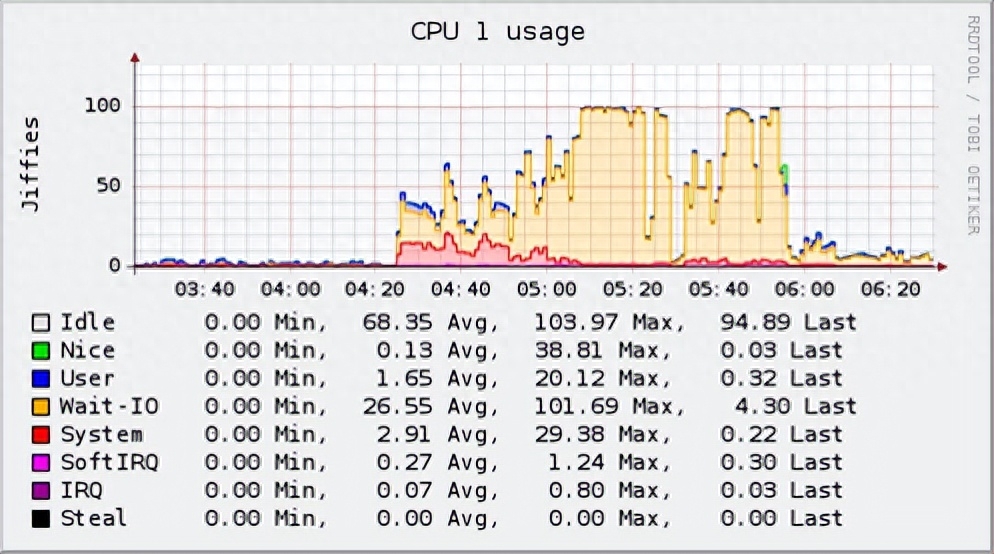The image size is (994, 554).
Task: Select the 05:00 time axis label
Action: coord(547,290)
